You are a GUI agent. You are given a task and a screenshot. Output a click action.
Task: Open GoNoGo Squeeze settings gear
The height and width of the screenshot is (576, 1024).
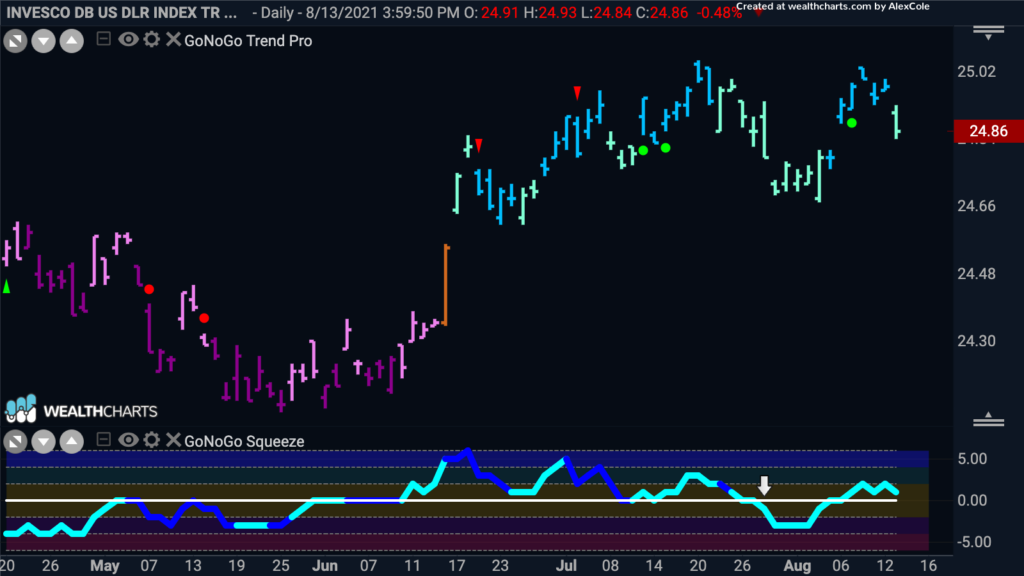point(152,440)
